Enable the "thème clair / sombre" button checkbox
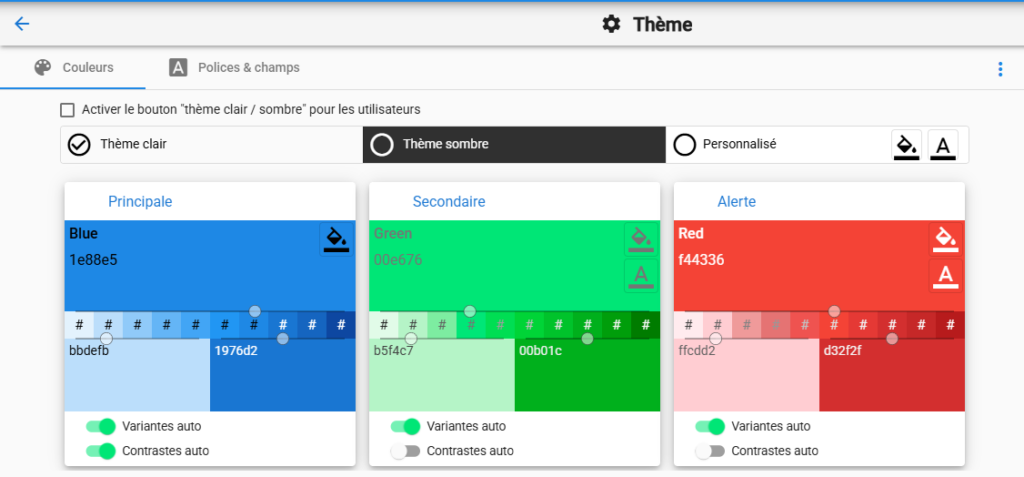 coord(68,109)
